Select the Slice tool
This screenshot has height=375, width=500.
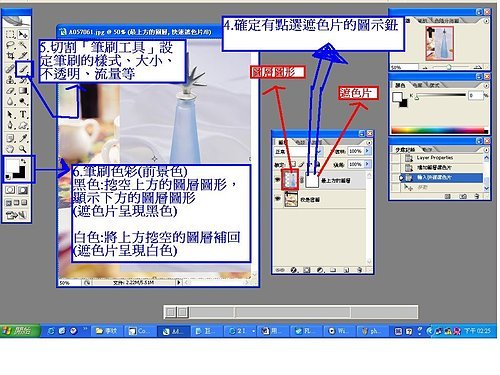point(23,56)
